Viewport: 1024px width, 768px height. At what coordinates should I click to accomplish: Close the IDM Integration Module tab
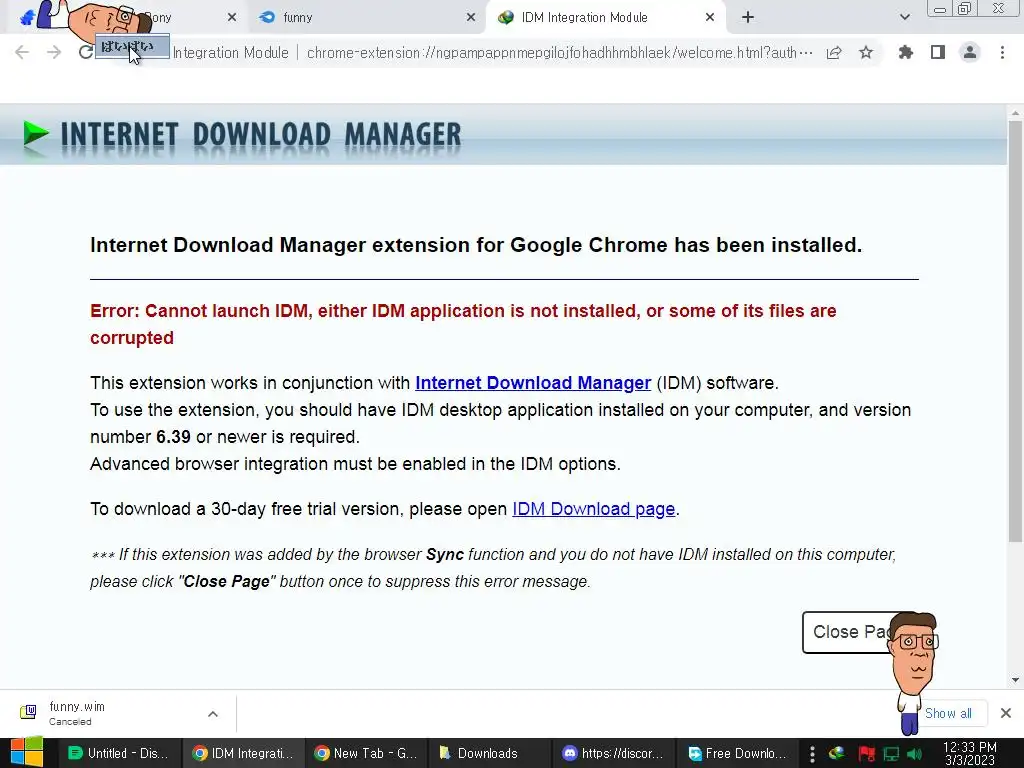pos(710,18)
